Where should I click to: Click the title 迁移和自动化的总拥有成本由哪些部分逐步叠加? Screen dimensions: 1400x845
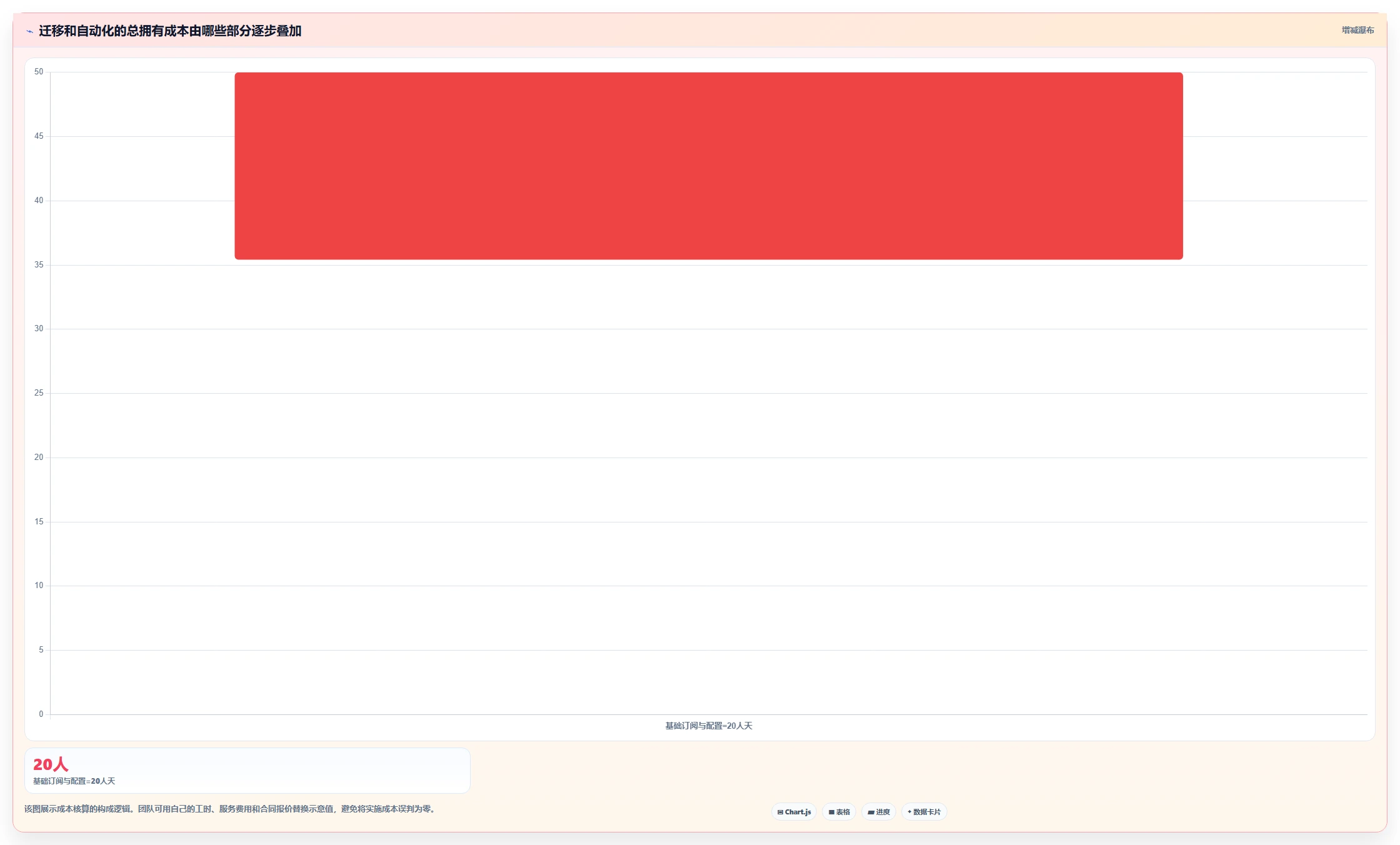170,31
